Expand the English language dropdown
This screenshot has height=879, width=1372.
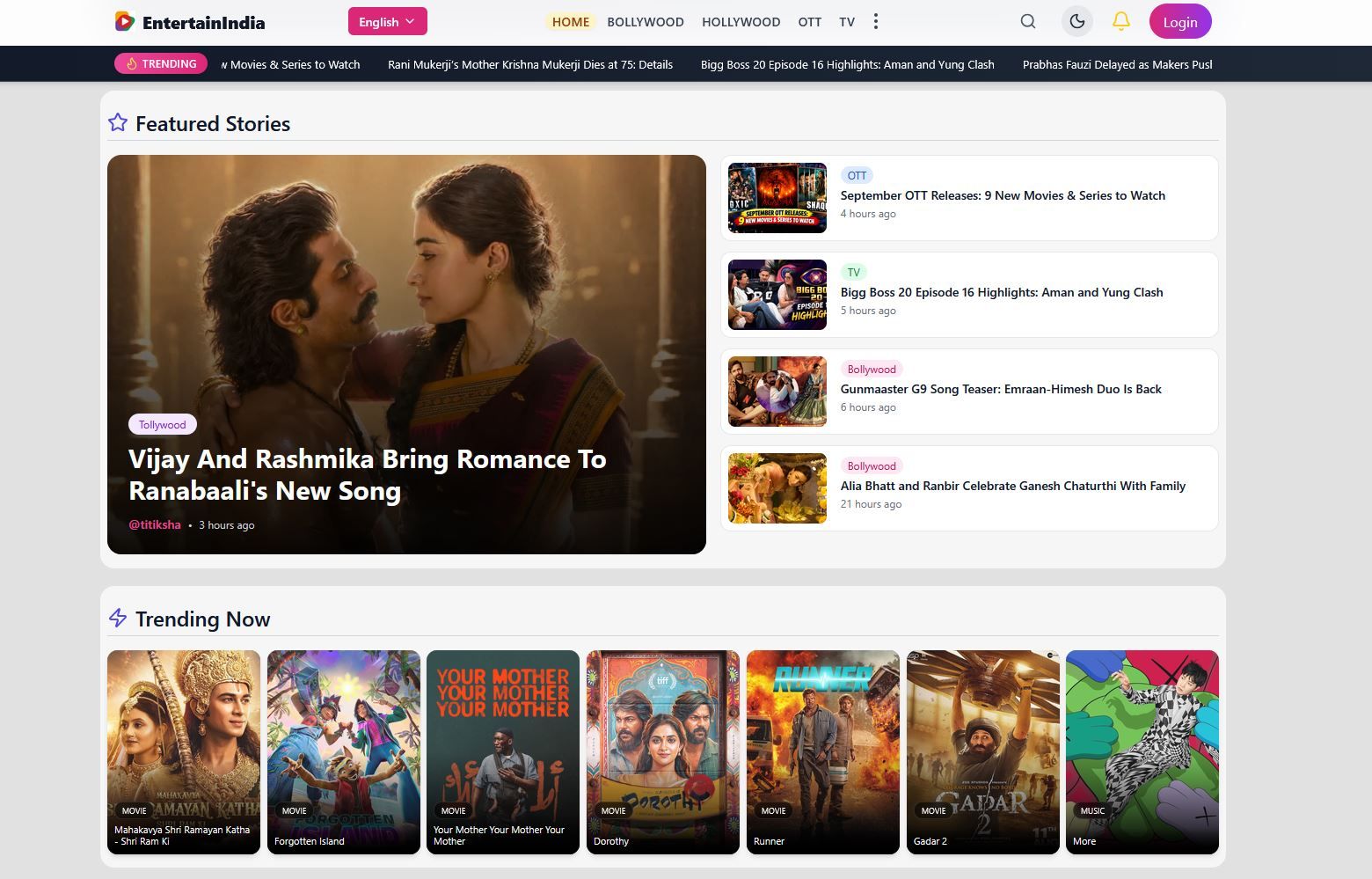(388, 21)
